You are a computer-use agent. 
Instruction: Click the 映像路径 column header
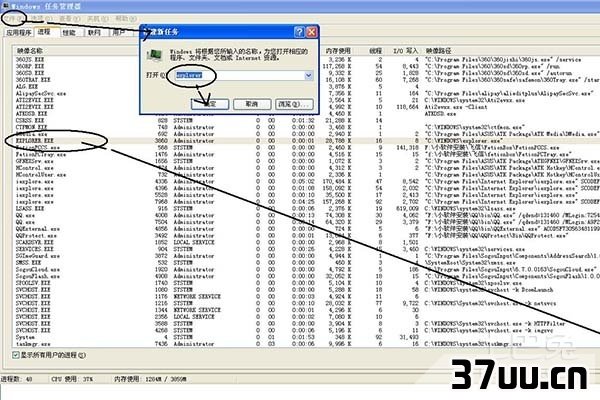click(439, 51)
